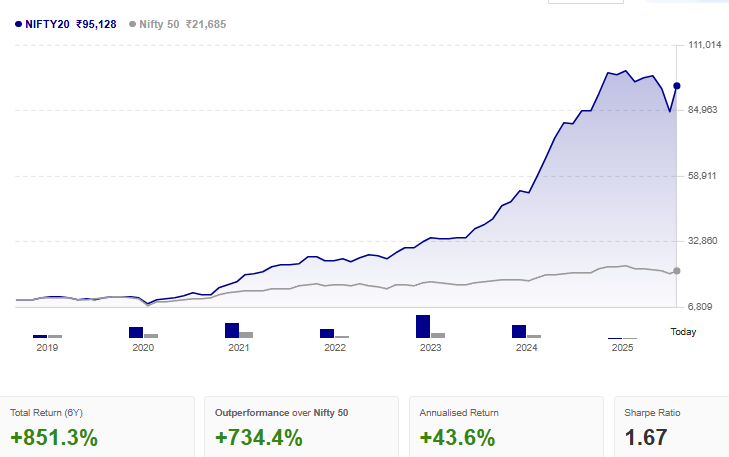The image size is (729, 457).
Task: Click the 2024 year label
Action: [526, 348]
